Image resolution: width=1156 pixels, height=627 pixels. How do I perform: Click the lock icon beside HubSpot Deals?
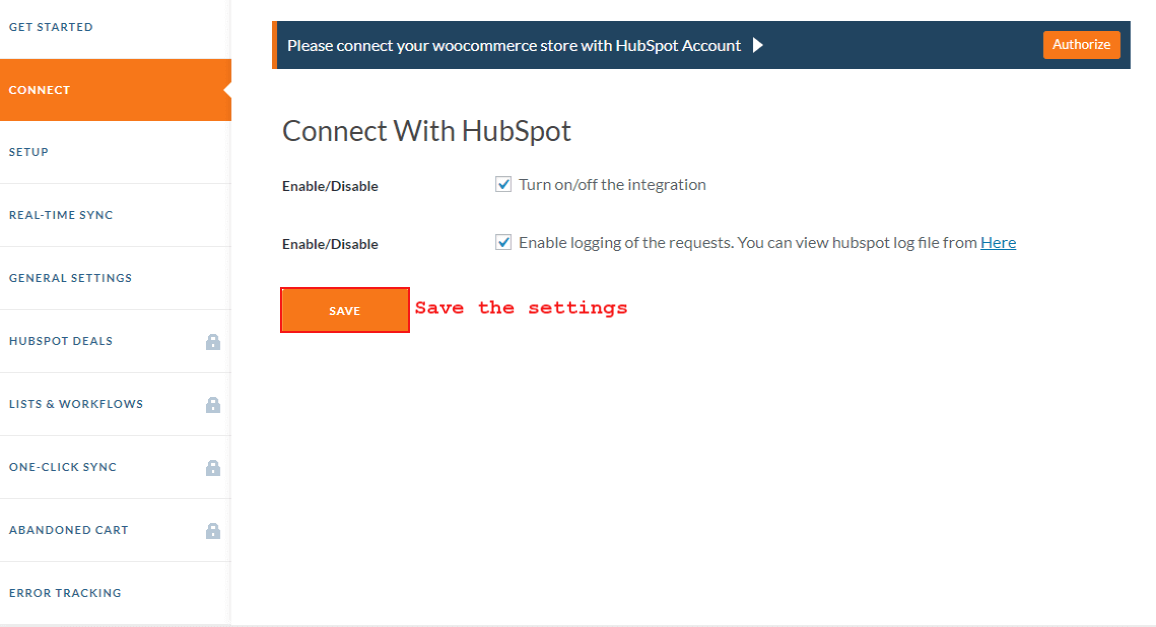point(213,342)
